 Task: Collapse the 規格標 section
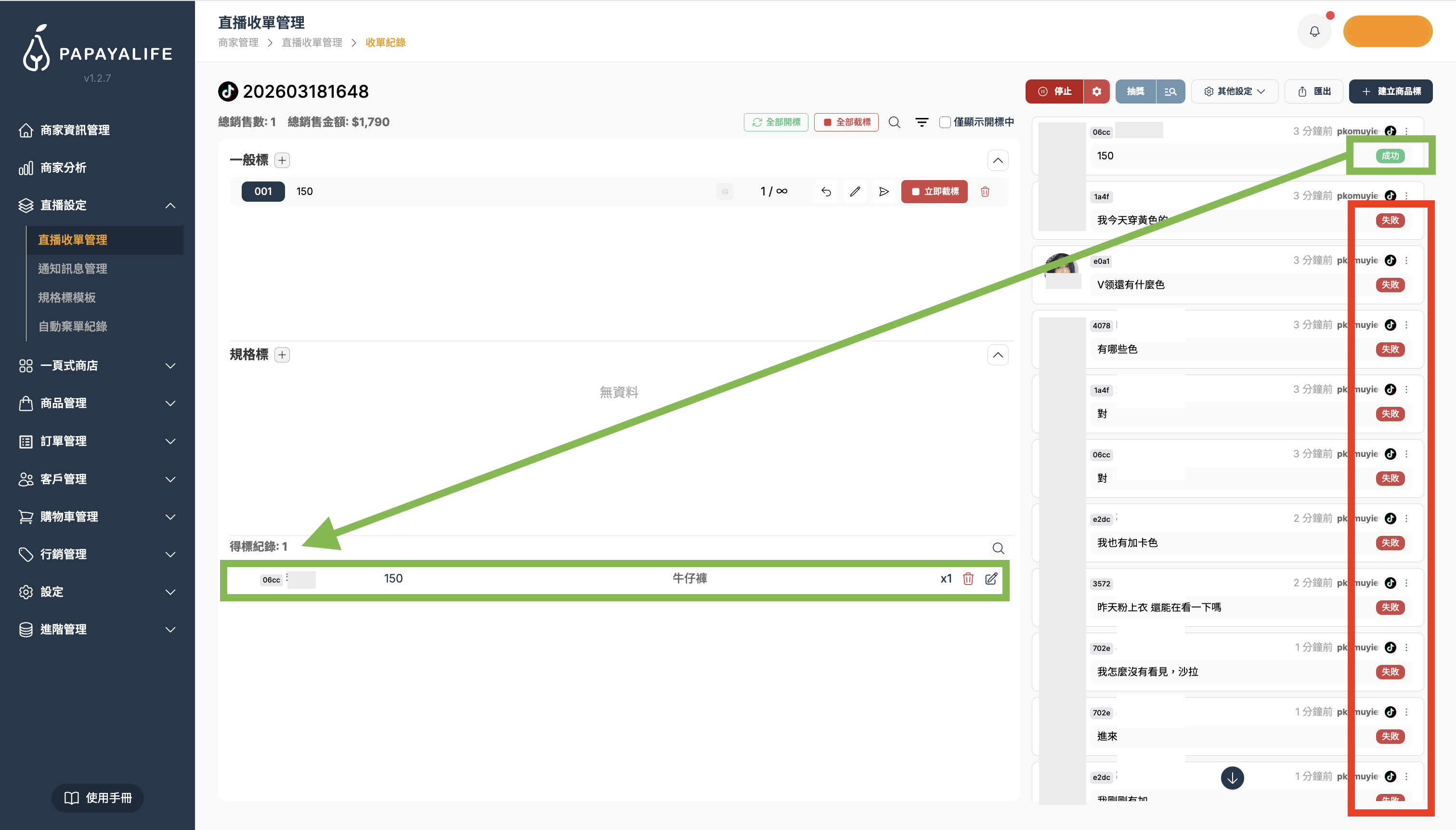click(x=998, y=355)
